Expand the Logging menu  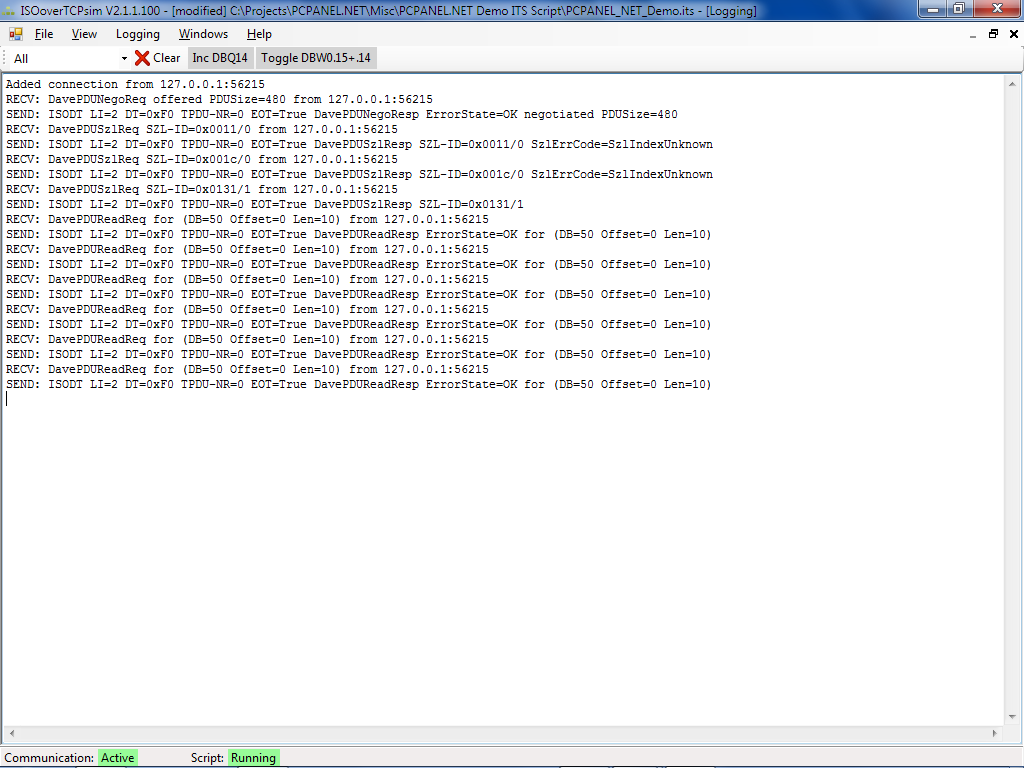[138, 34]
